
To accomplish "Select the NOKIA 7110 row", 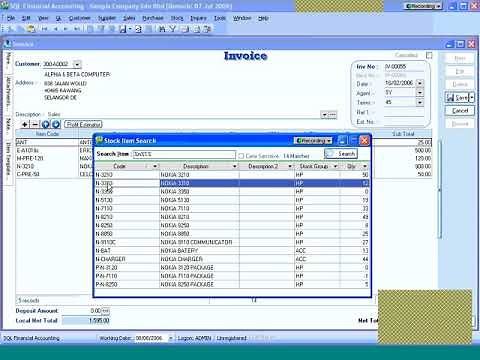I will pos(232,208).
